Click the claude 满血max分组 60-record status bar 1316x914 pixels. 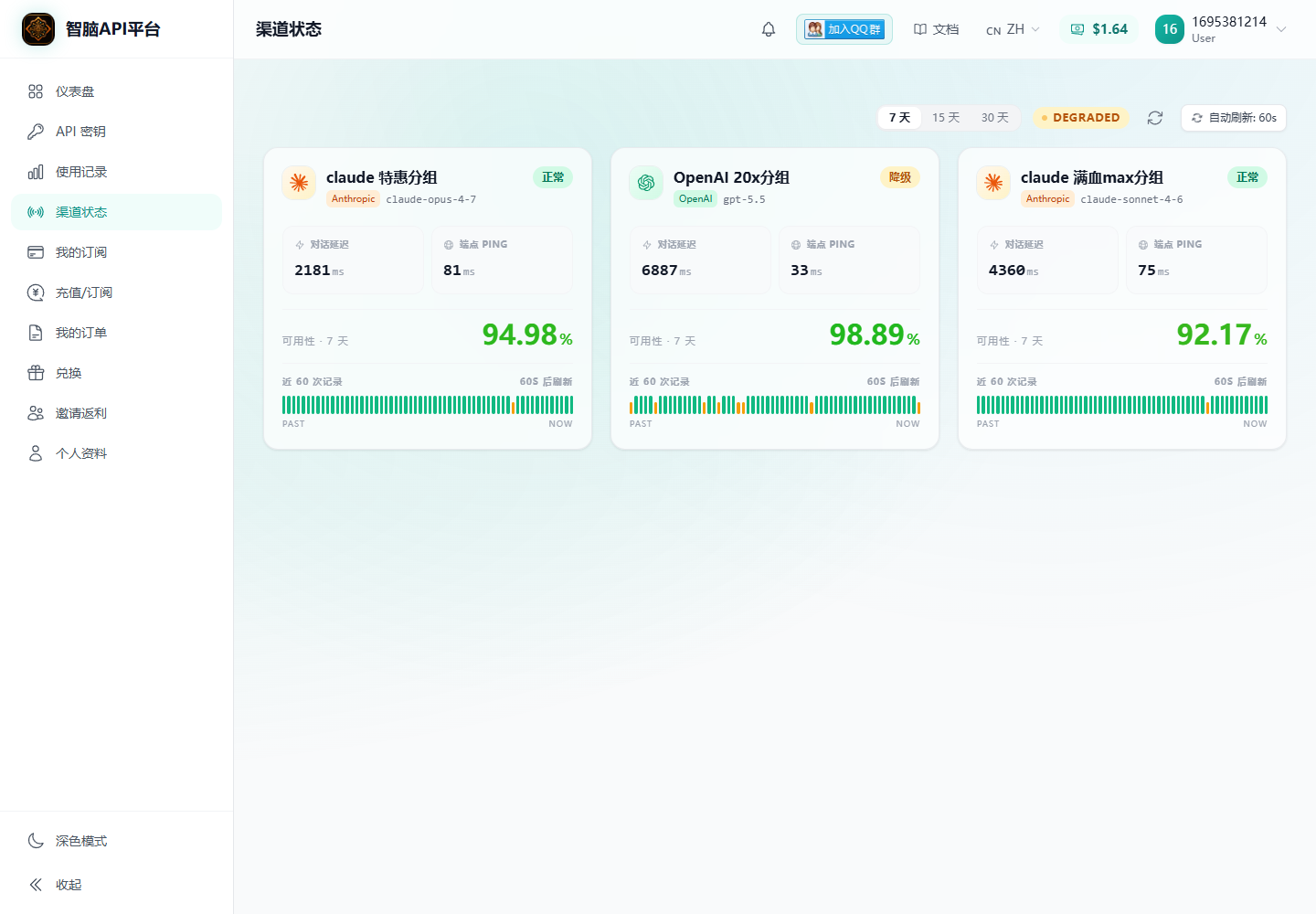[x=1122, y=405]
